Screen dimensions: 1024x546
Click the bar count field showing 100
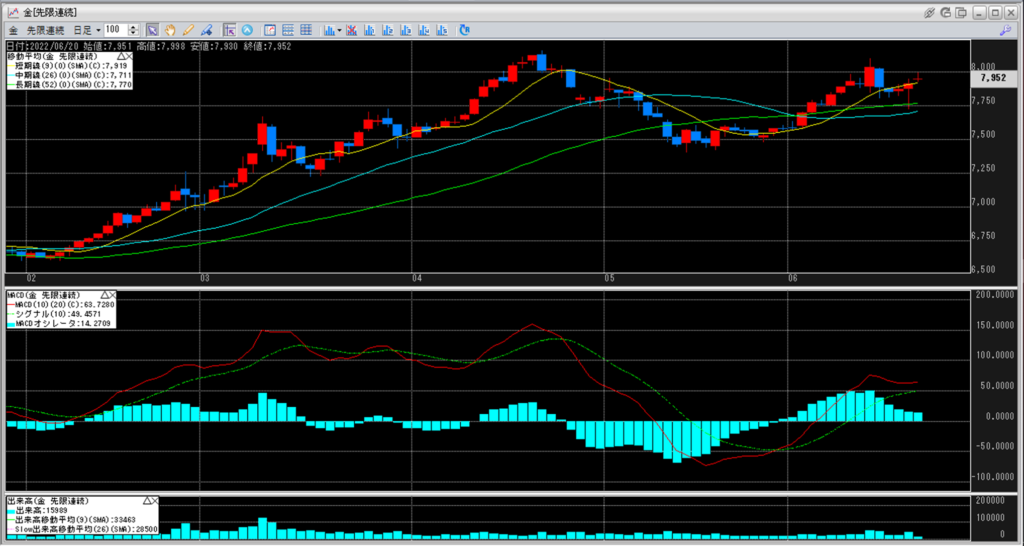[x=116, y=30]
